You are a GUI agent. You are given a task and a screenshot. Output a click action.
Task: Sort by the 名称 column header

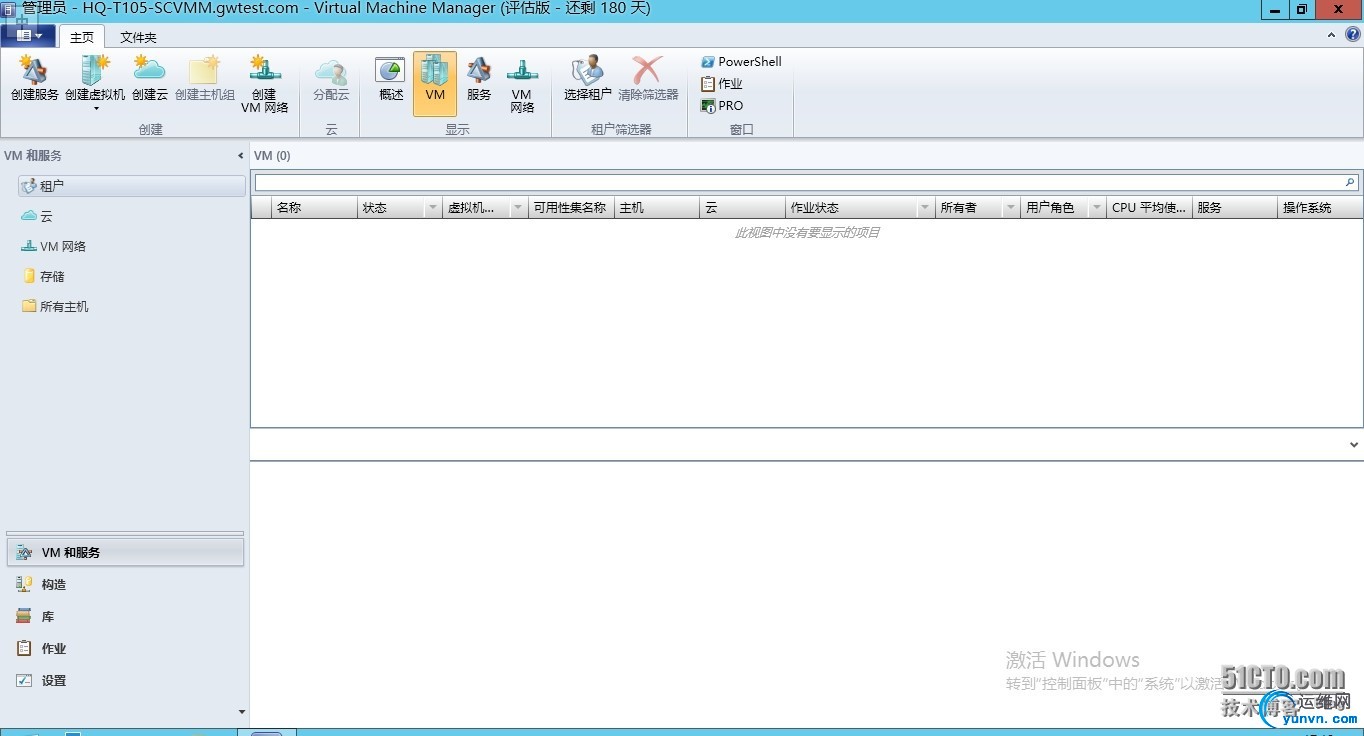pos(314,208)
